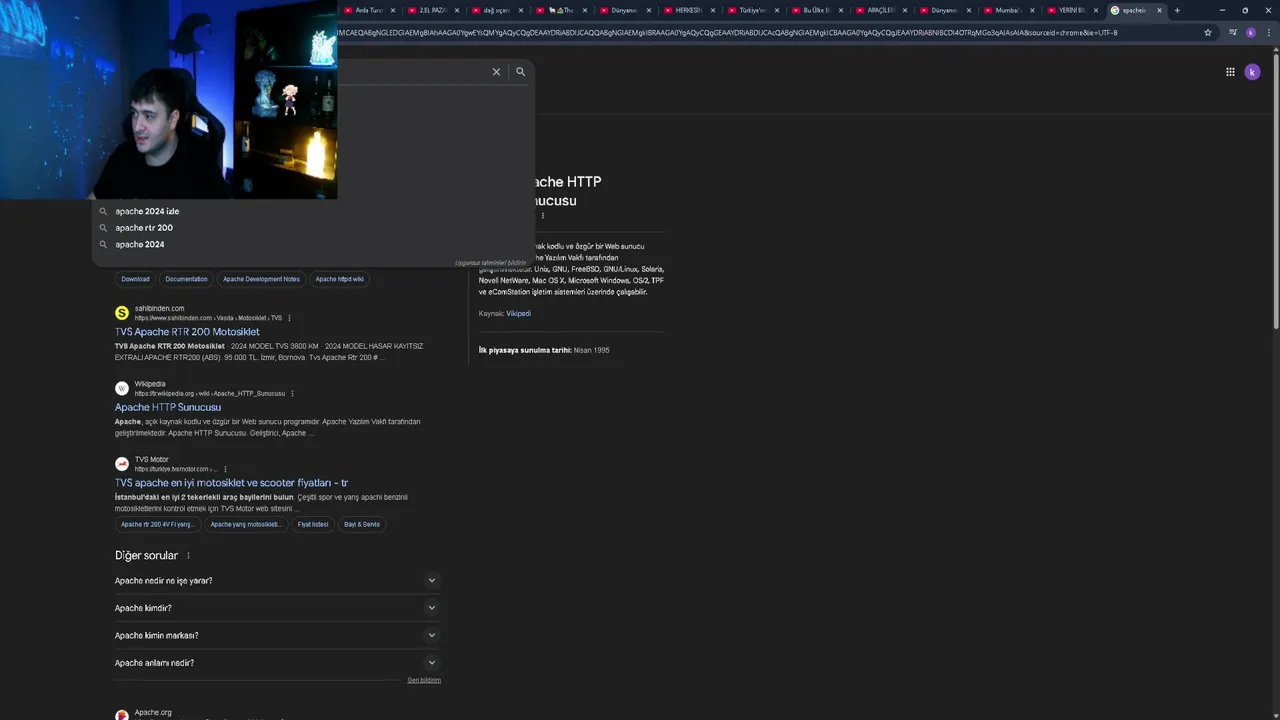Open a new browser tab with plus
1280x720 pixels.
1177,10
